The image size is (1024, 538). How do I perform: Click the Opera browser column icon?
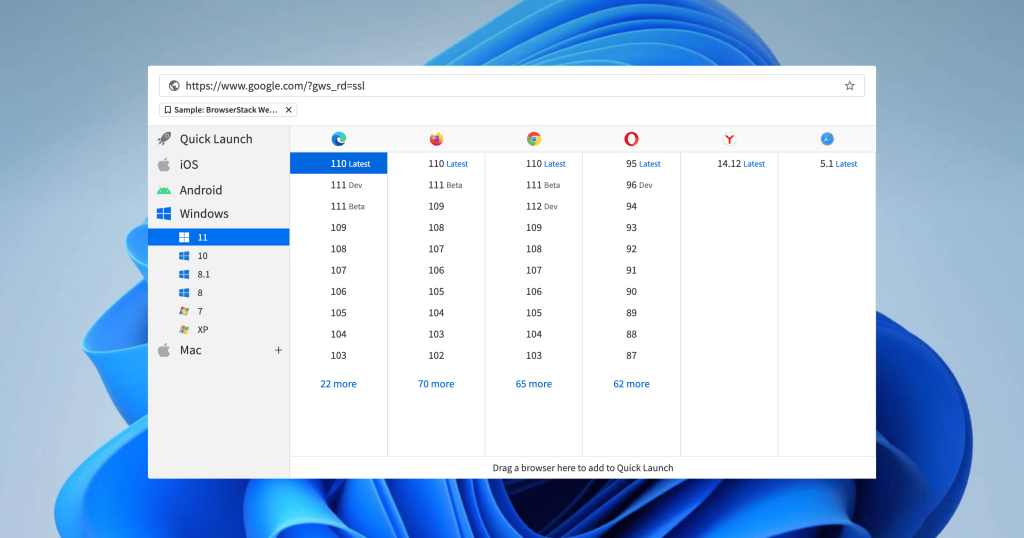(631, 139)
